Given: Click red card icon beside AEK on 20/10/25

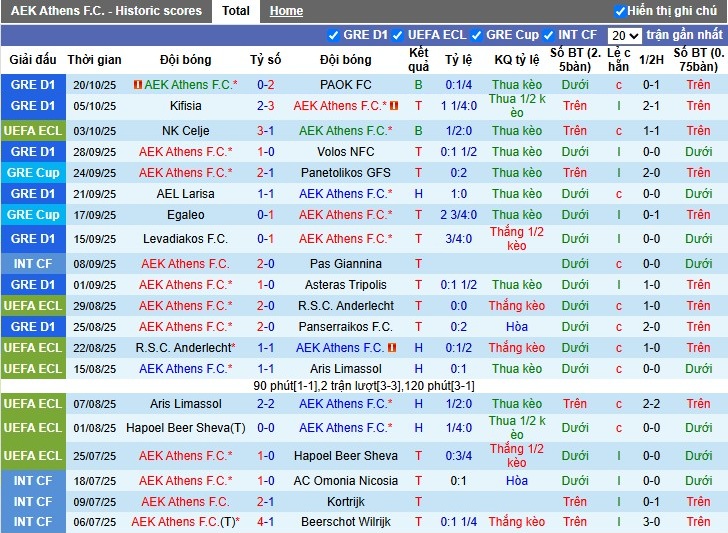Looking at the screenshot, I should point(137,85).
